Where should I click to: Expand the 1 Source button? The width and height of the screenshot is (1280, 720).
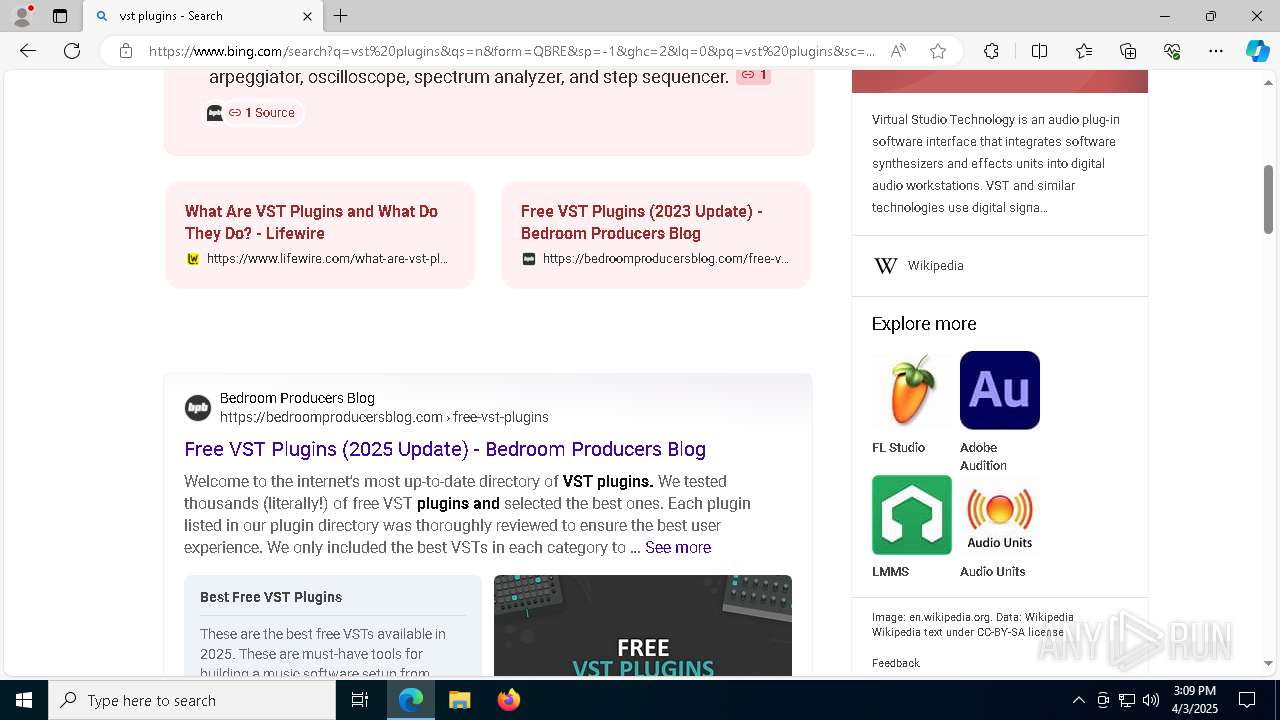coord(261,113)
